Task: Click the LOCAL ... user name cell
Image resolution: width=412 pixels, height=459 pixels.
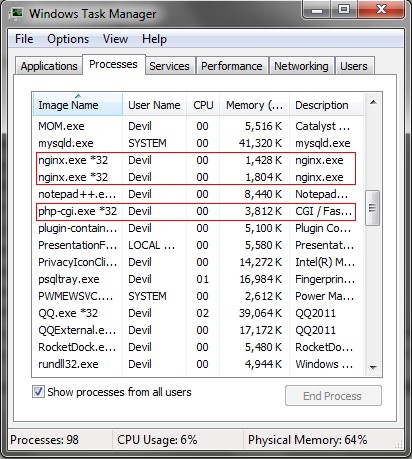Action: click(152, 245)
